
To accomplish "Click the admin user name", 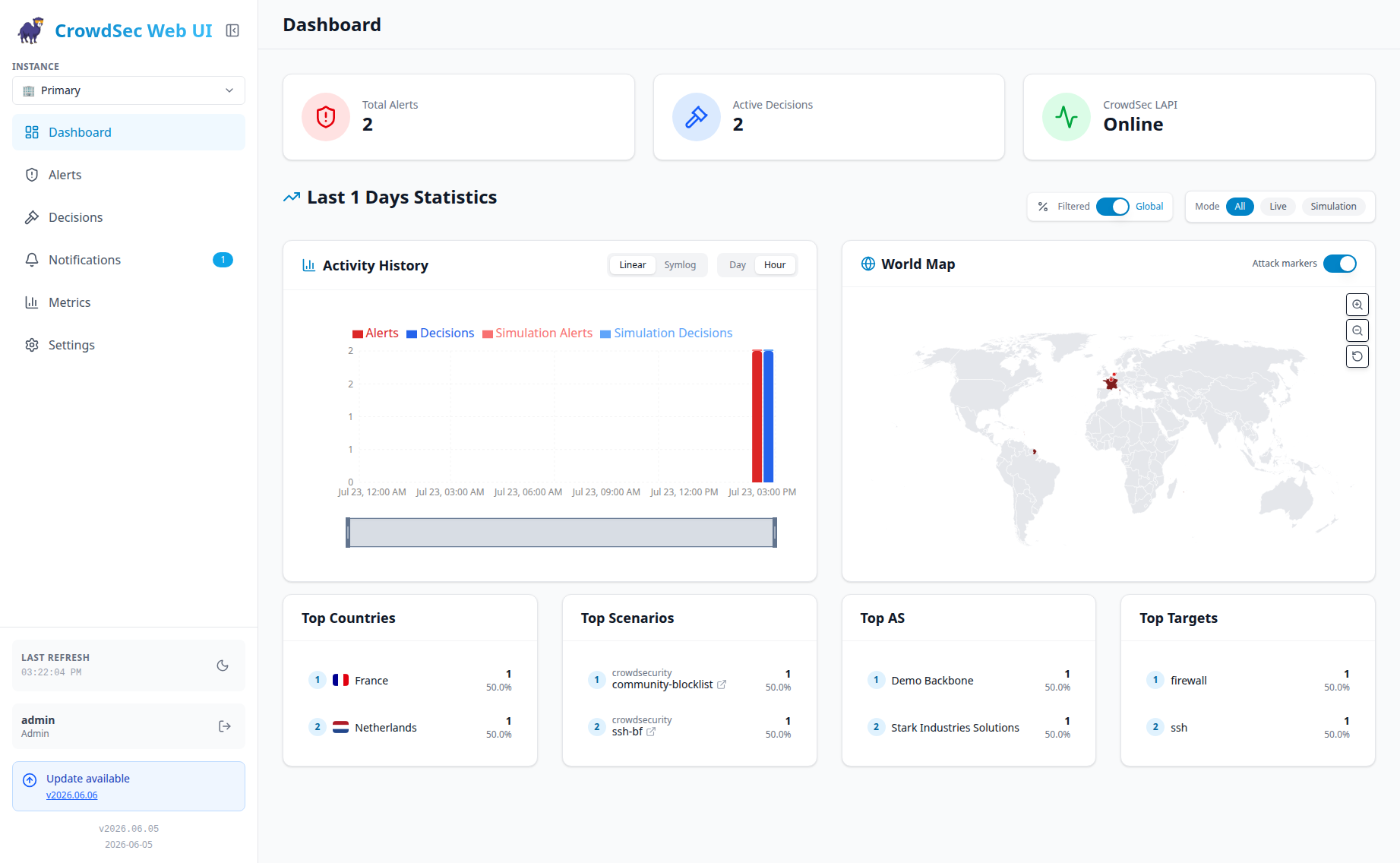I will pyautogui.click(x=38, y=720).
